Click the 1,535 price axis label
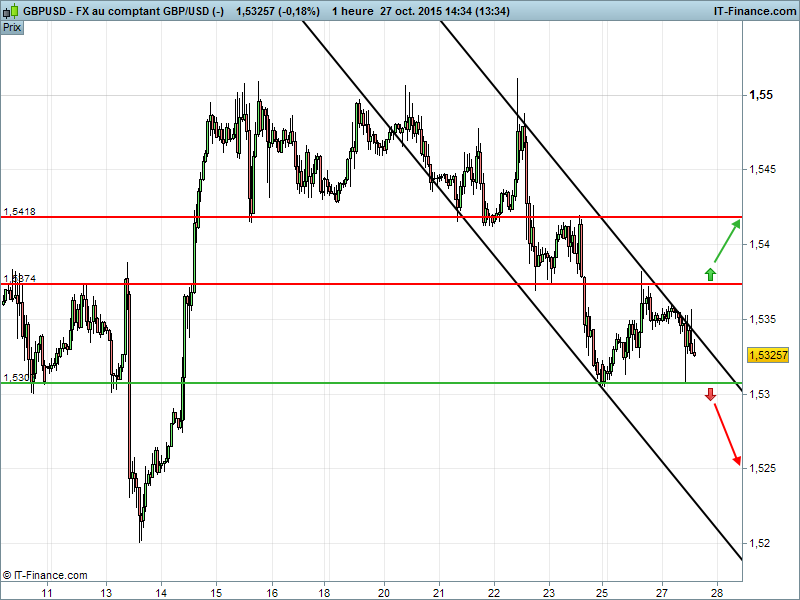The image size is (800, 600). point(762,319)
